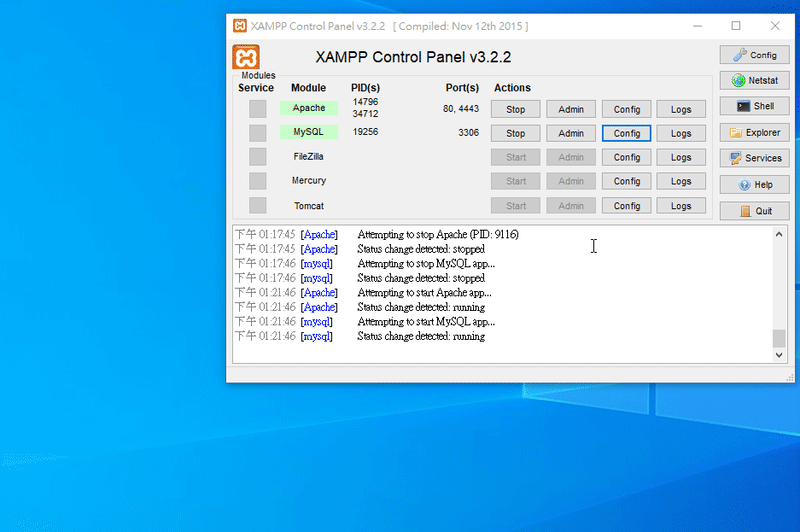Viewport: 800px width, 532px height.
Task: Click log line 'Attempting to stop MySQL app...'
Action: [426, 263]
